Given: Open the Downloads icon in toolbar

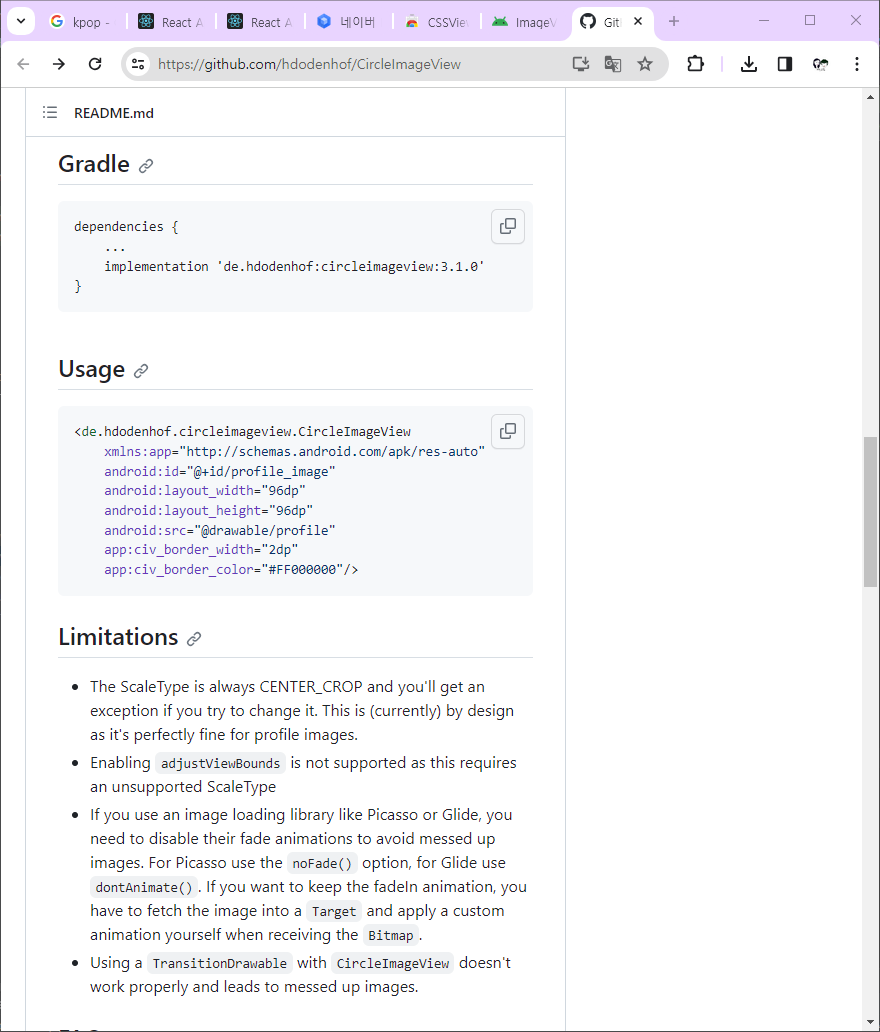Looking at the screenshot, I should pyautogui.click(x=749, y=63).
